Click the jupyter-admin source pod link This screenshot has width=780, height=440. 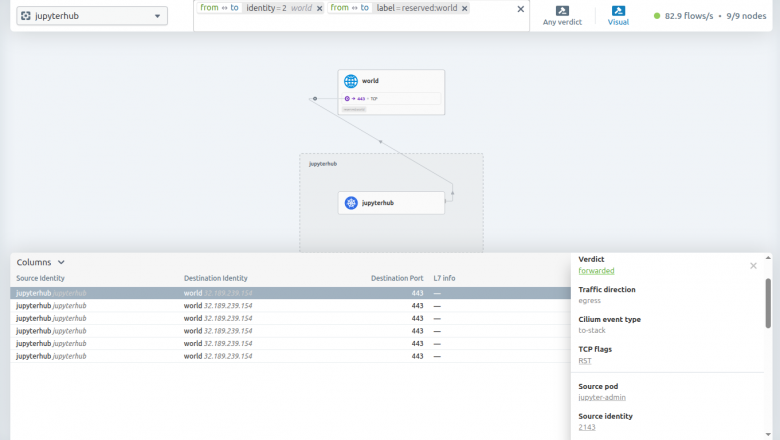[x=602, y=397]
